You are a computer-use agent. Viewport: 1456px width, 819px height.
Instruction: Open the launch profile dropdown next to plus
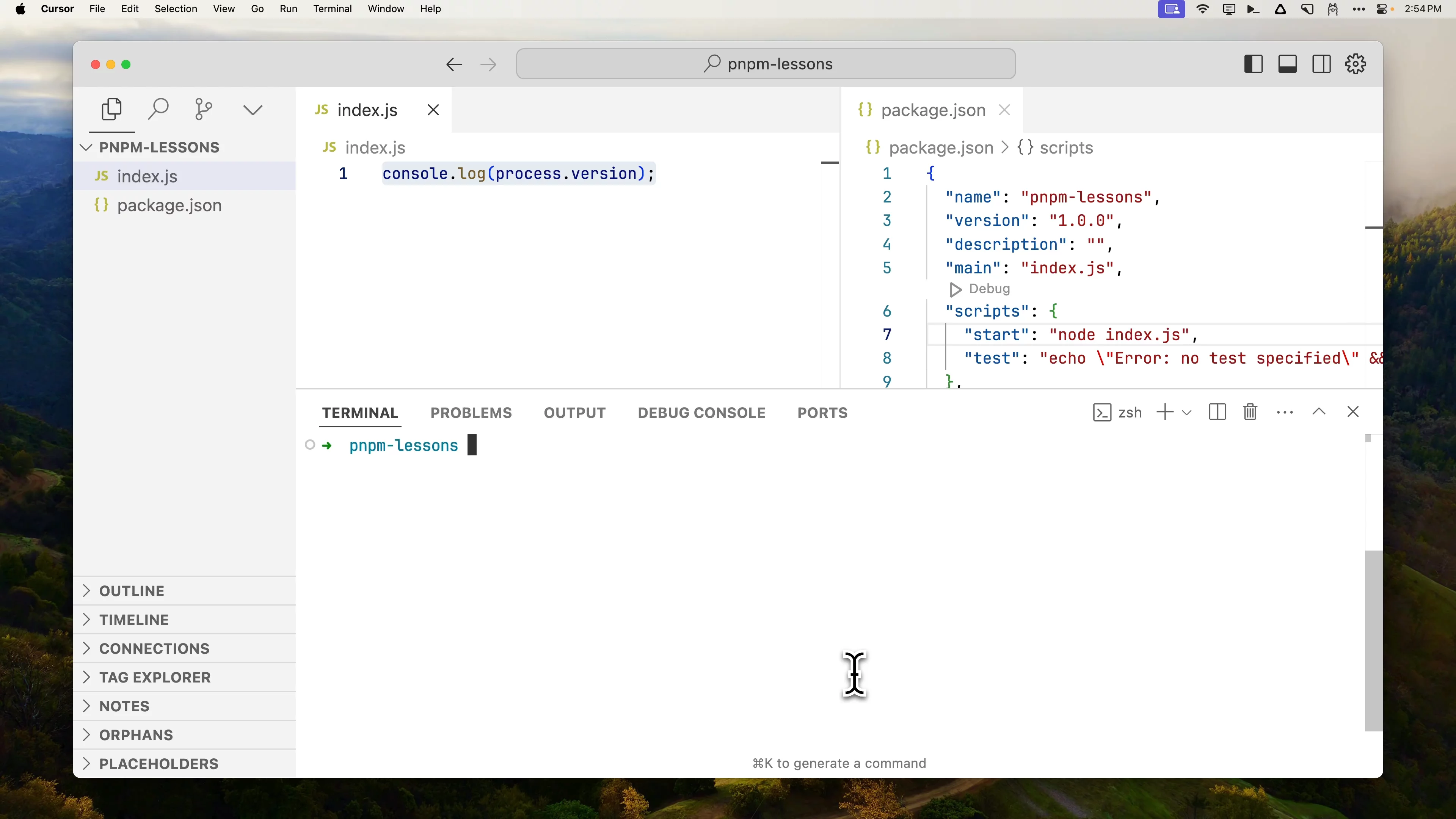(1187, 413)
